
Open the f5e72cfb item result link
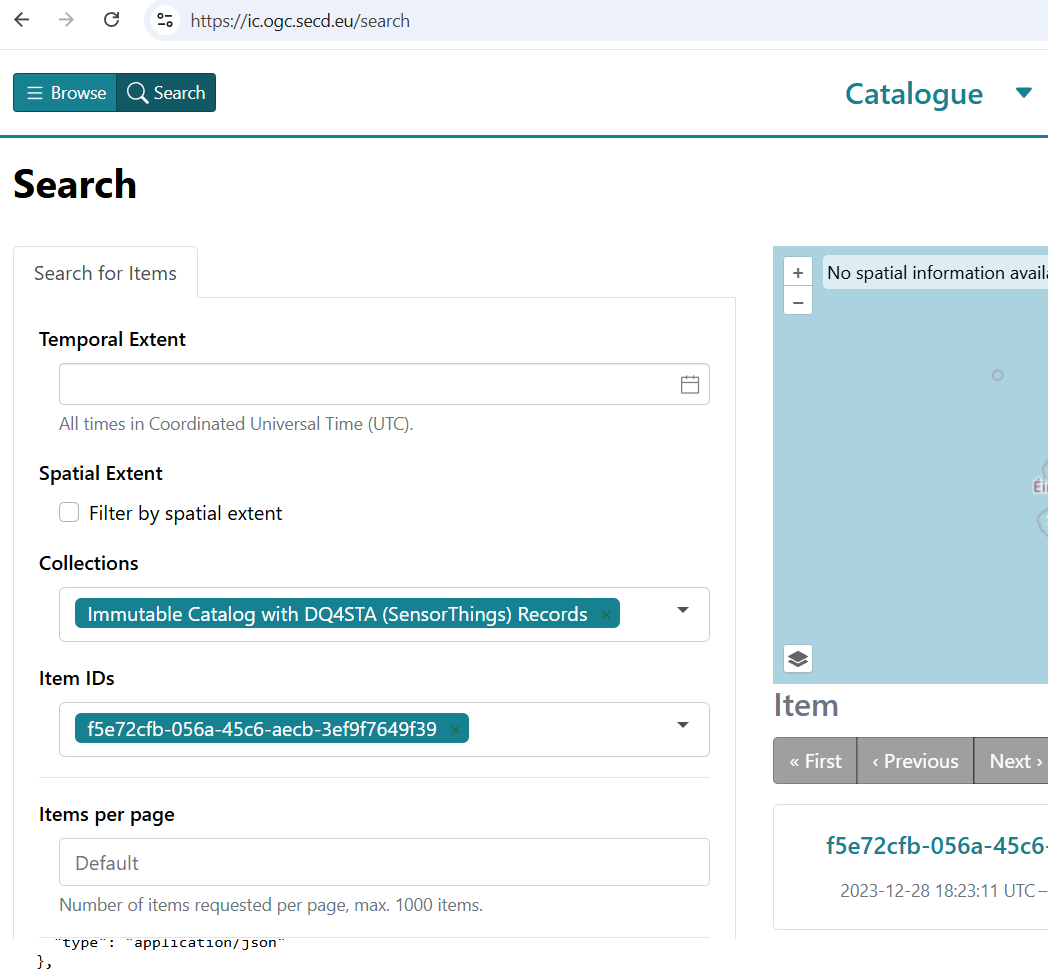click(x=935, y=846)
